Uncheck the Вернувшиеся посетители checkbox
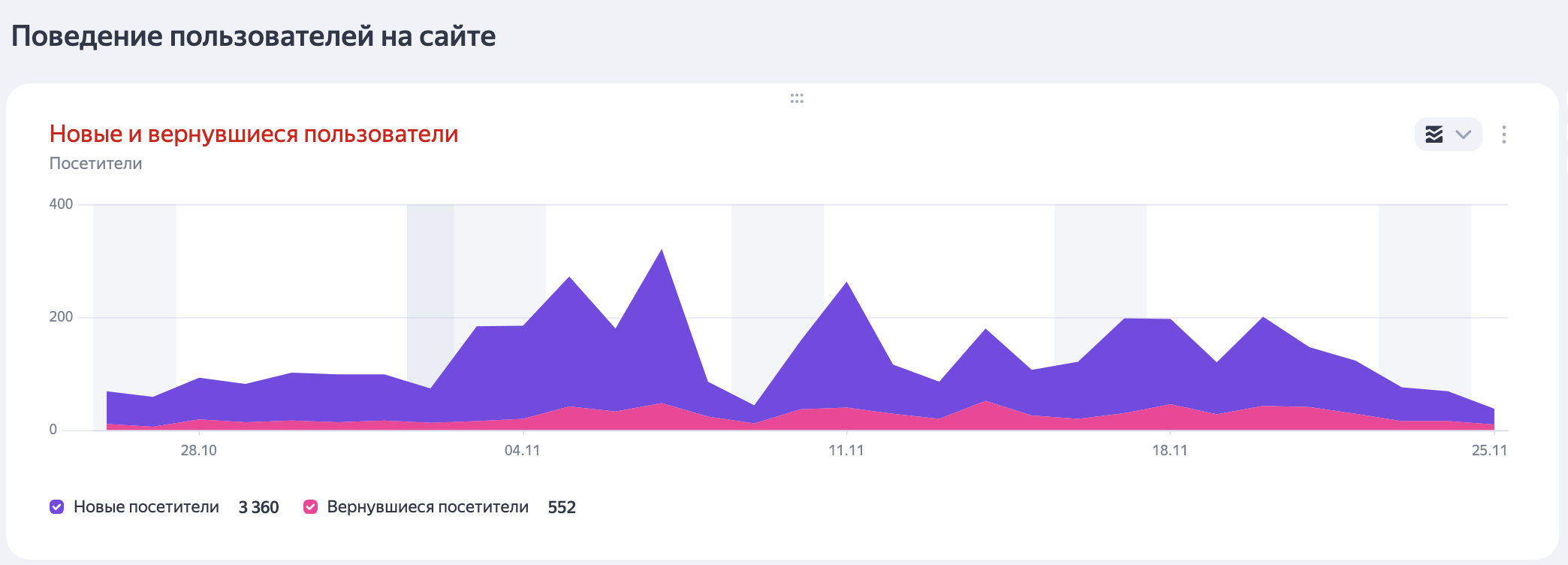This screenshot has width=1568, height=565. click(310, 507)
